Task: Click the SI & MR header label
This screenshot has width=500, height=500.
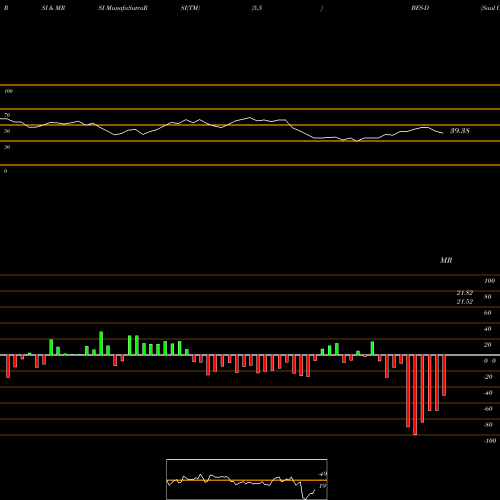Action: (53, 8)
